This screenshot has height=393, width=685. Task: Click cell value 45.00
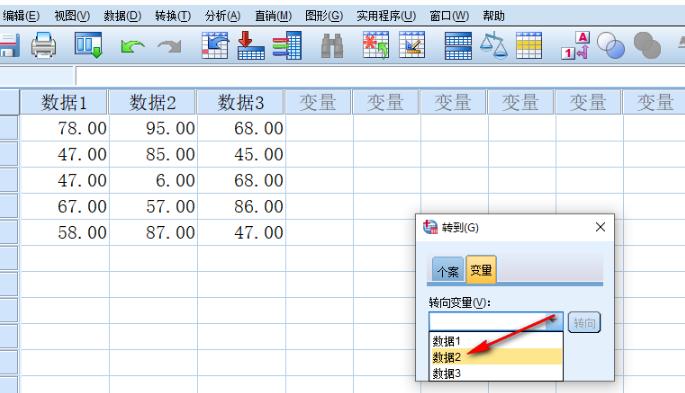click(242, 154)
